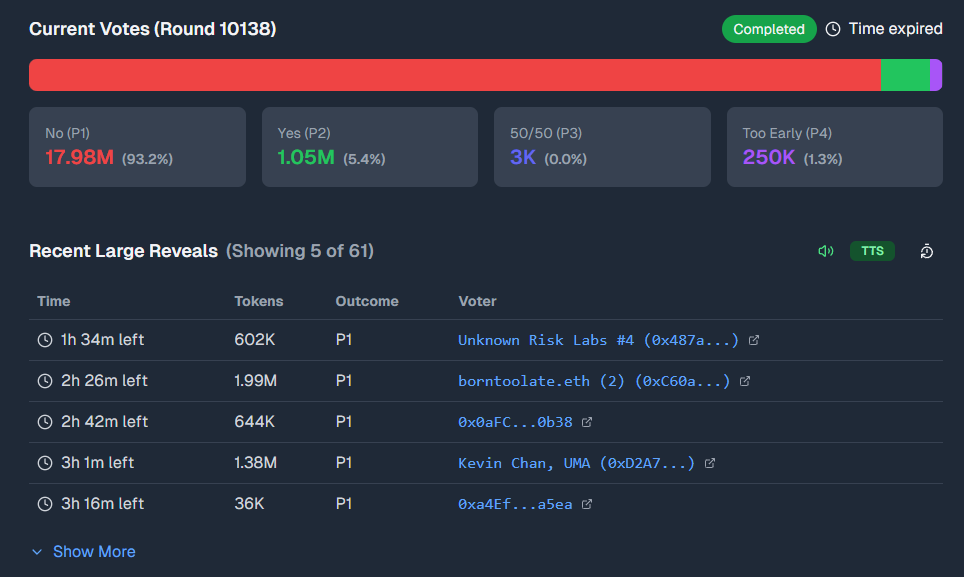This screenshot has width=964, height=577.
Task: Open Kevin Chan, UMA voter link
Action: coord(576,463)
